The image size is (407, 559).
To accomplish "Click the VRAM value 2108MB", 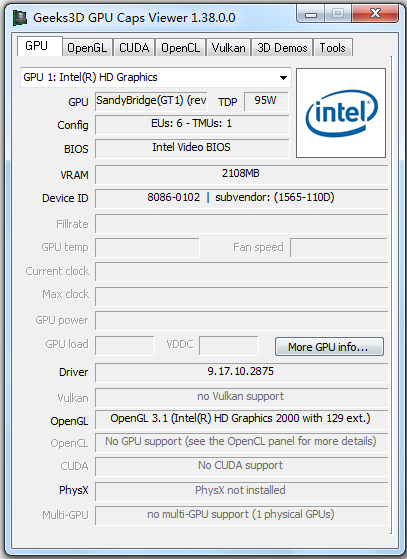I will (x=241, y=174).
